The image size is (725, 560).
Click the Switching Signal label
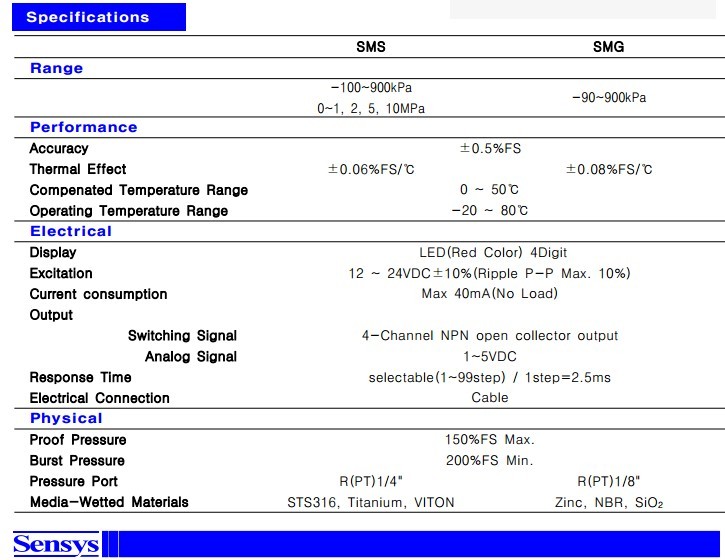click(182, 336)
